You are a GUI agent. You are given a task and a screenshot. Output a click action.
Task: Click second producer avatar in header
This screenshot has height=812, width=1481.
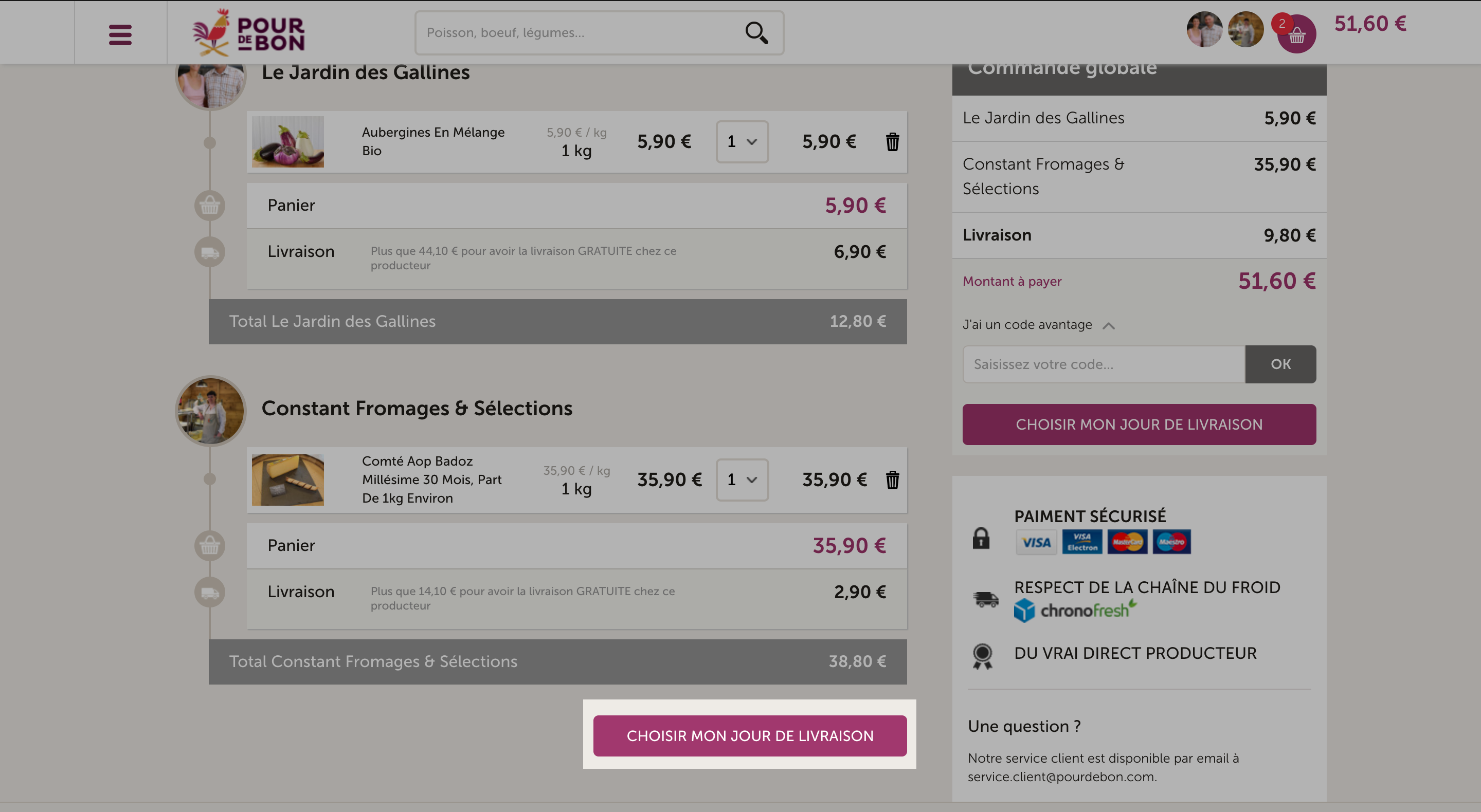coord(1245,29)
